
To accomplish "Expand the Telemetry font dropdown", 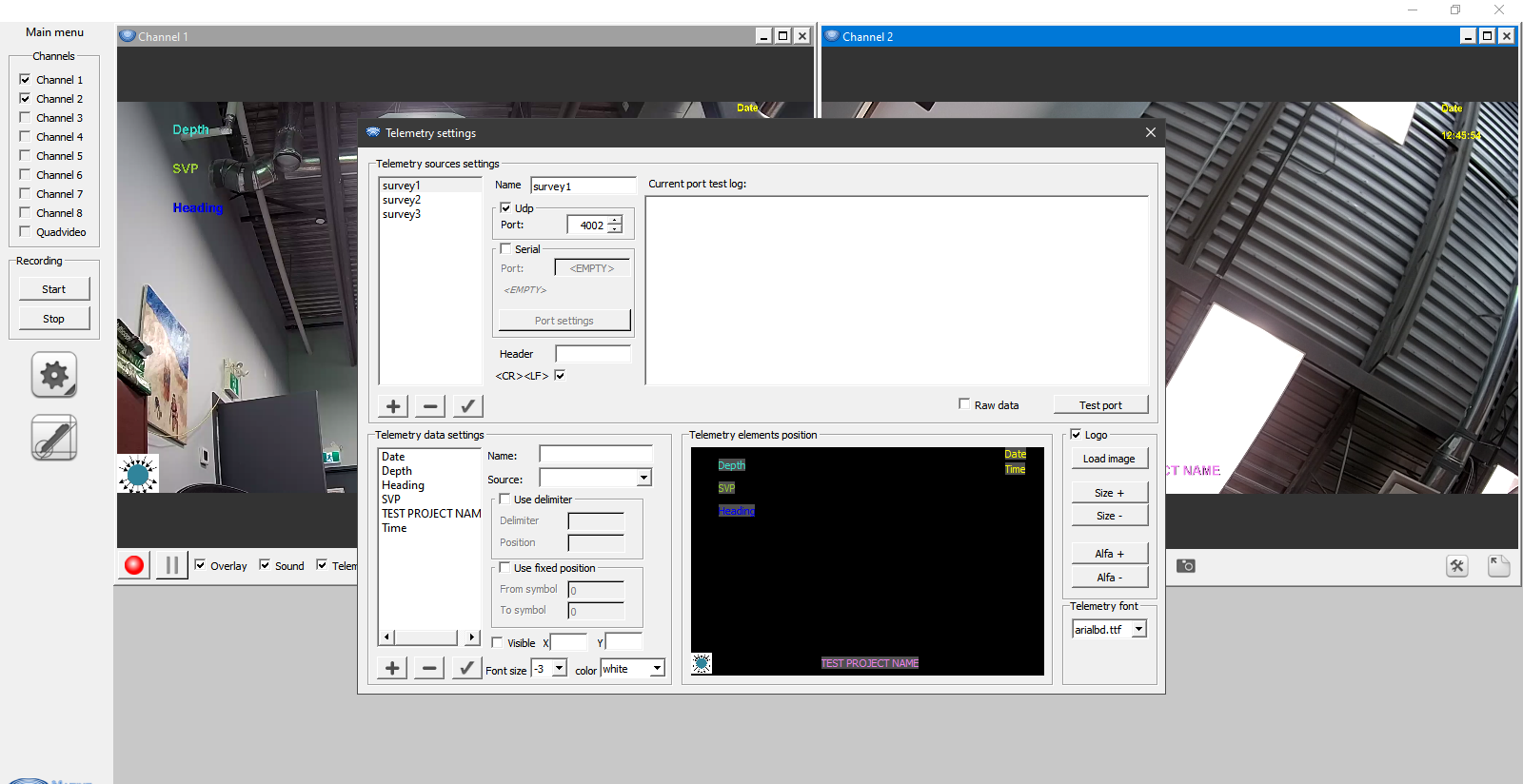I will (x=1138, y=629).
